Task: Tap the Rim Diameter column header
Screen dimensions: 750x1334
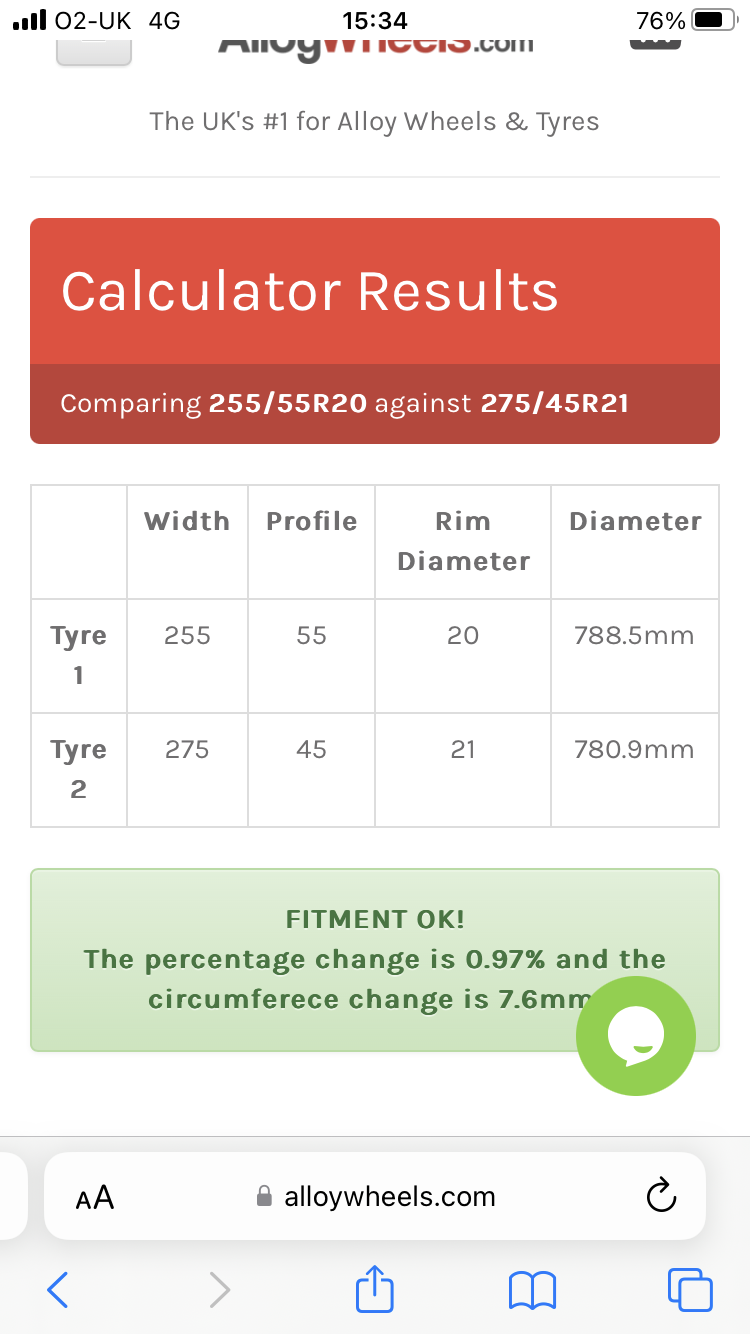Action: [x=463, y=541]
